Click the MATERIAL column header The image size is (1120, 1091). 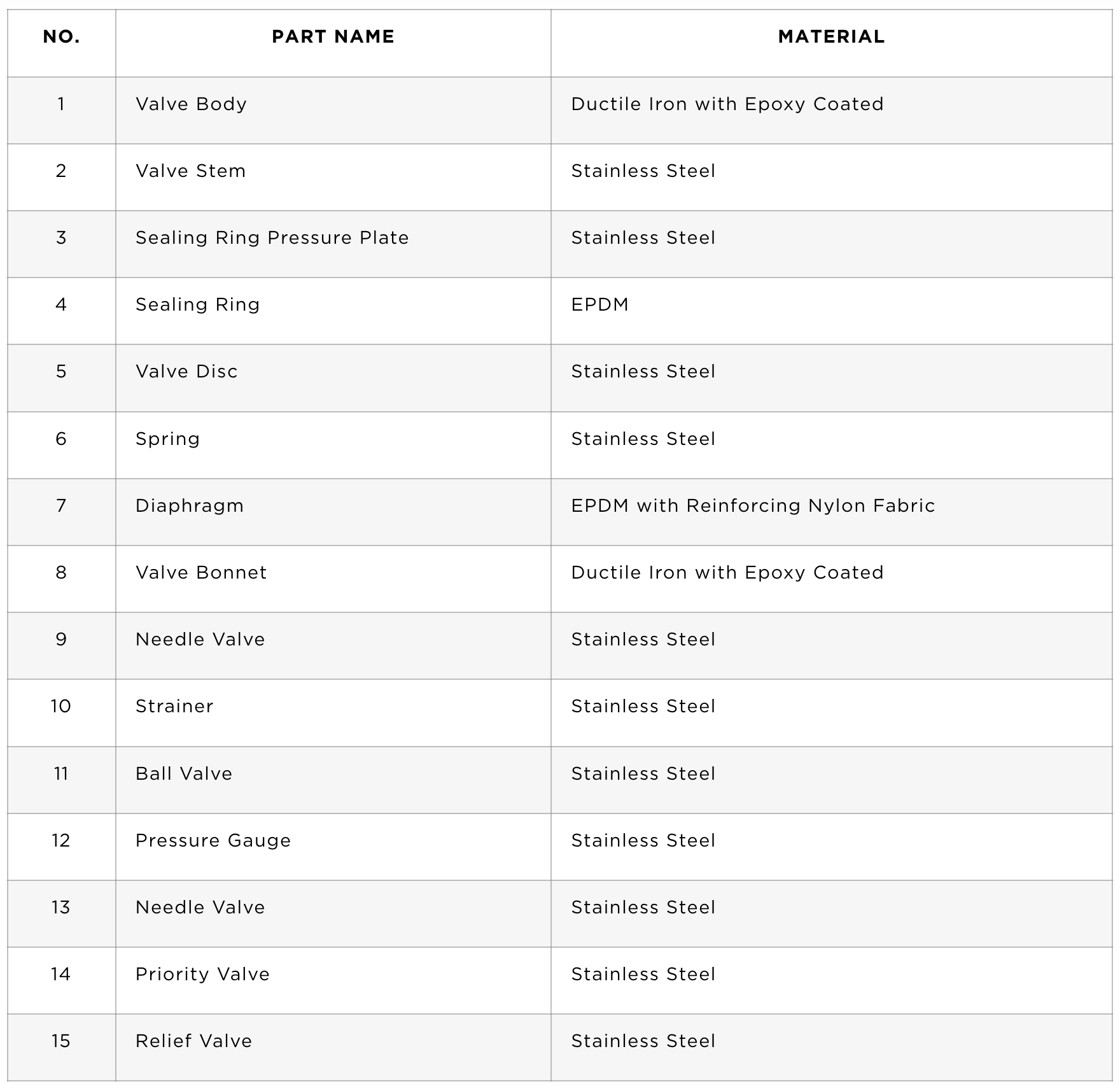[831, 37]
